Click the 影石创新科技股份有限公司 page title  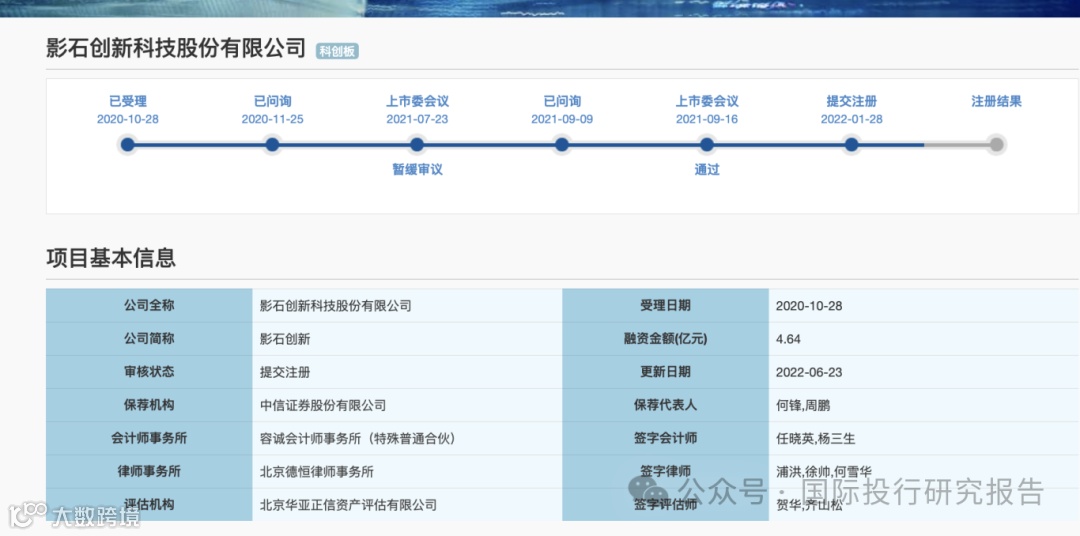click(176, 48)
